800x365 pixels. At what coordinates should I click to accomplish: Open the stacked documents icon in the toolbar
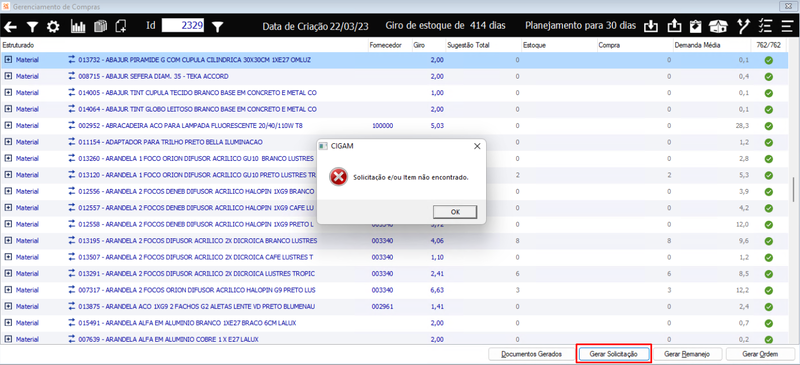tap(100, 27)
